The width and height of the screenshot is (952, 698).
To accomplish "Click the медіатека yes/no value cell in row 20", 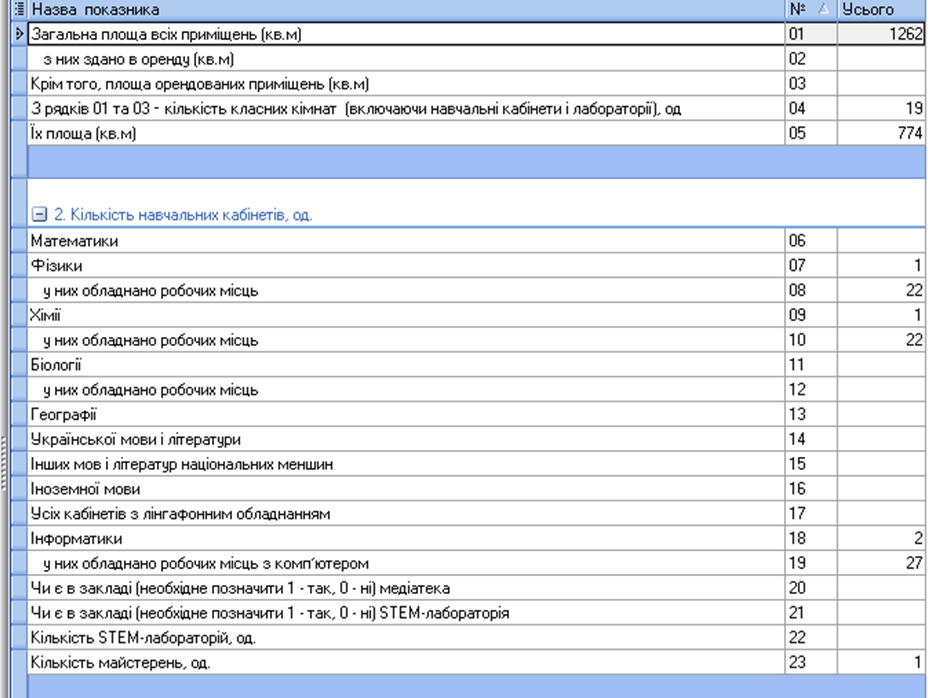I will pos(881,588).
